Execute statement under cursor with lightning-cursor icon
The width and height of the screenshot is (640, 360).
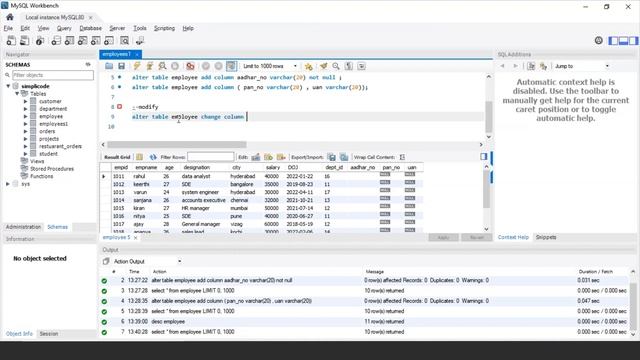pyautogui.click(x=149, y=66)
